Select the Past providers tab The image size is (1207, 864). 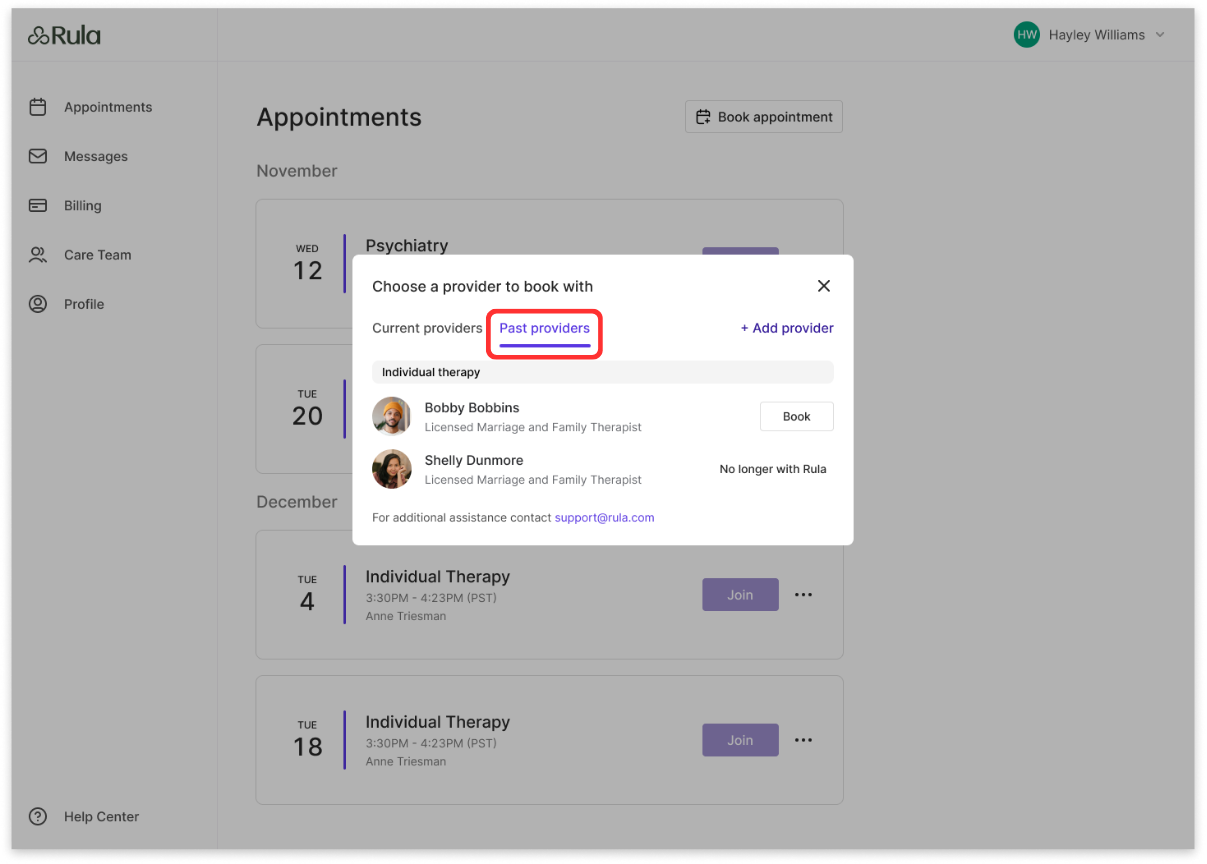coord(544,328)
